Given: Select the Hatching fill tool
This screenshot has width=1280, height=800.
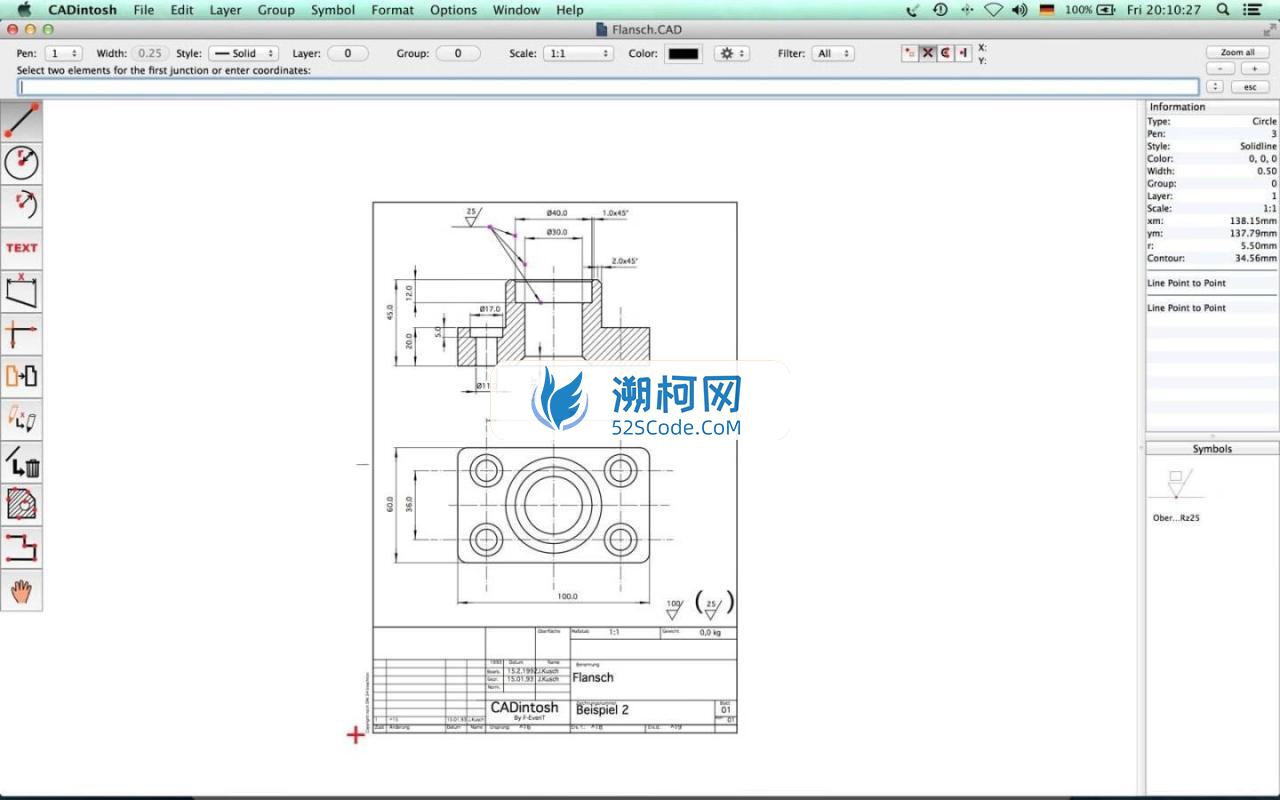Looking at the screenshot, I should pos(21,504).
